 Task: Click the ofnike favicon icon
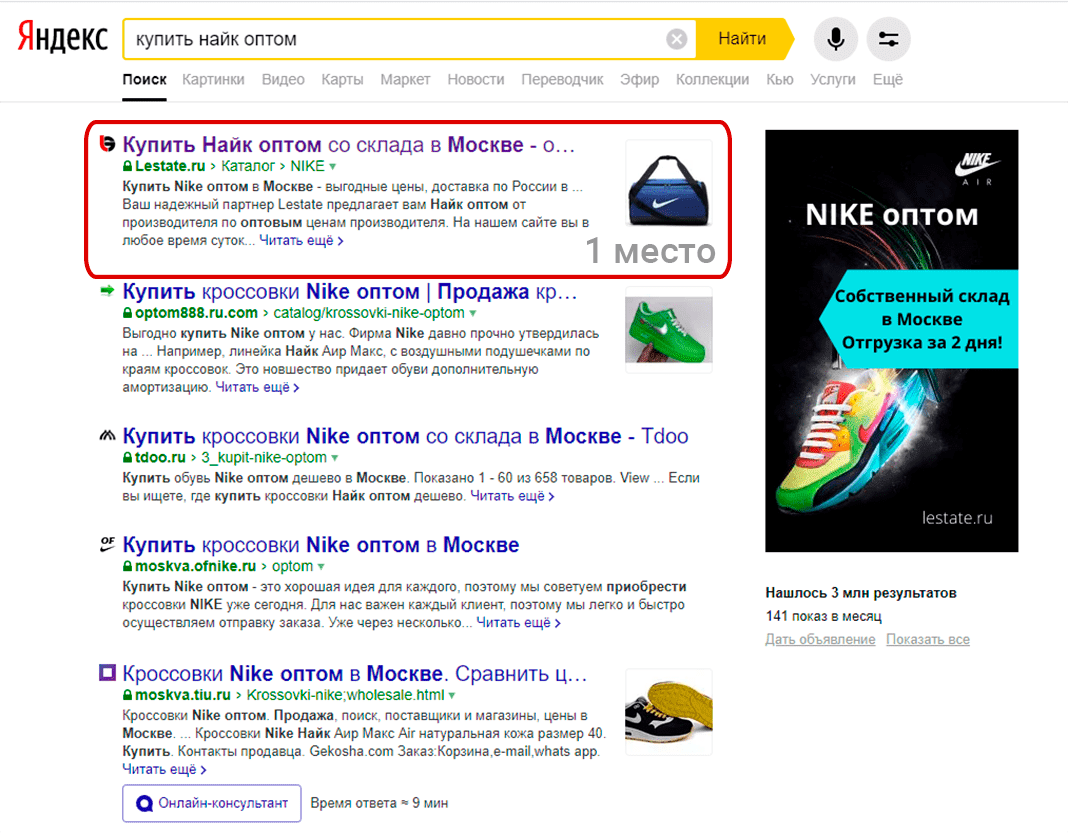point(107,544)
